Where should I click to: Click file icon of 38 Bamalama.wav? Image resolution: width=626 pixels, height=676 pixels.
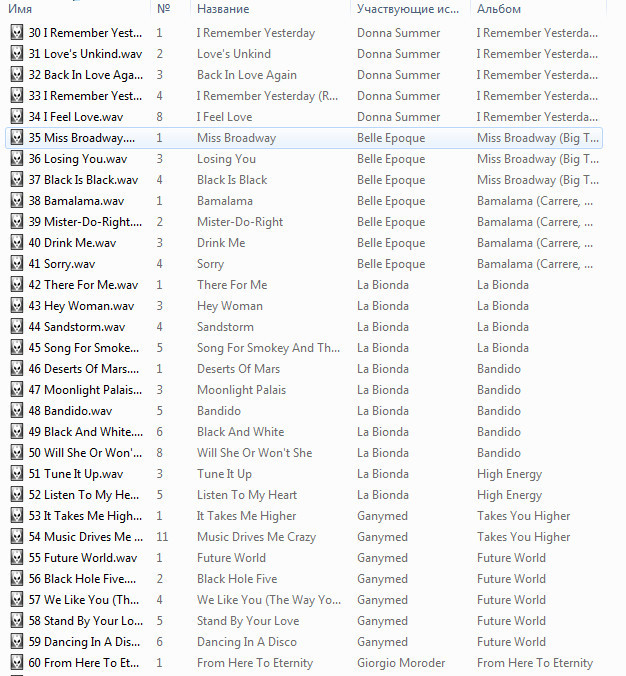(17, 201)
